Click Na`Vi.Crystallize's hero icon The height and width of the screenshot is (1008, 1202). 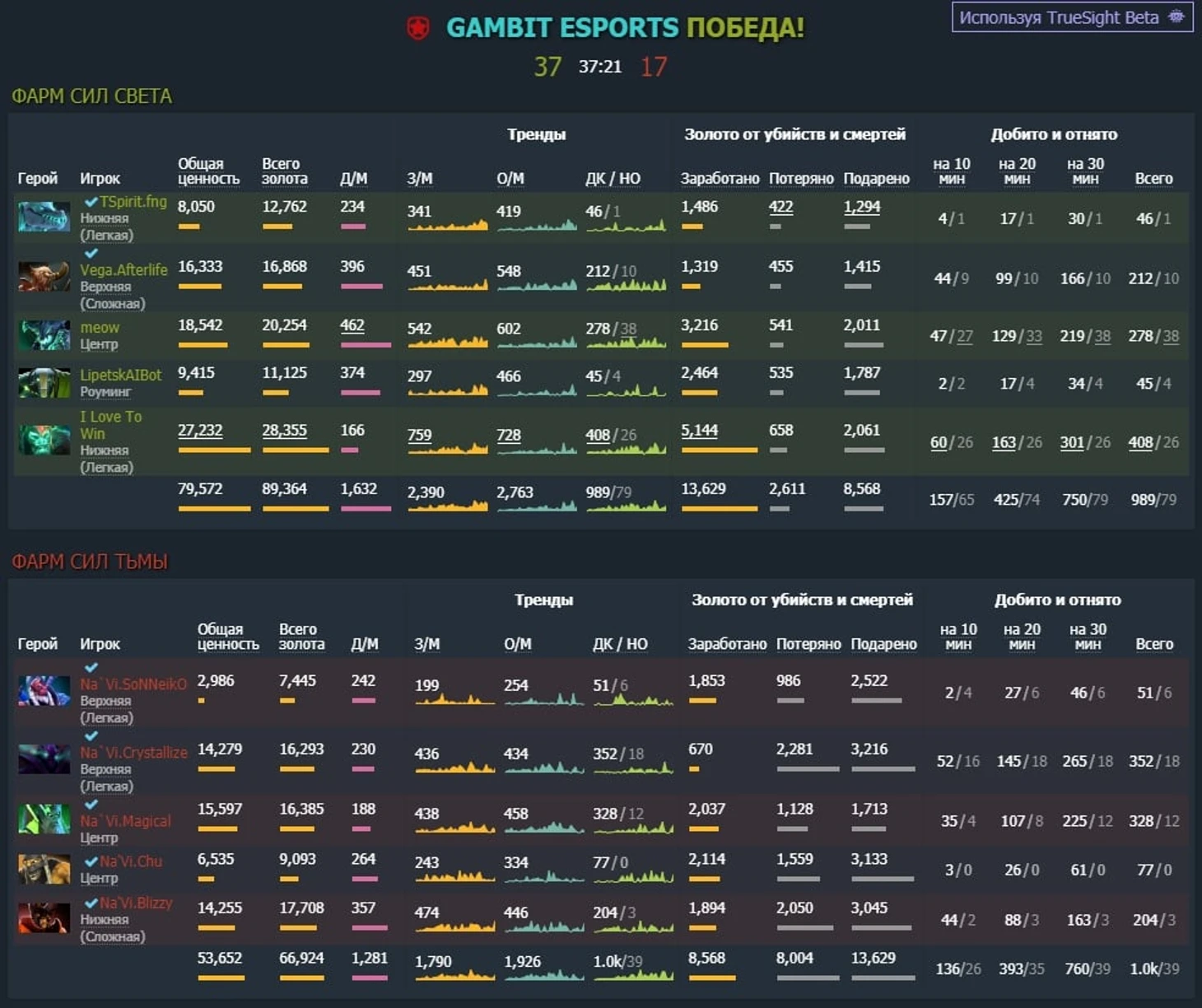44,759
